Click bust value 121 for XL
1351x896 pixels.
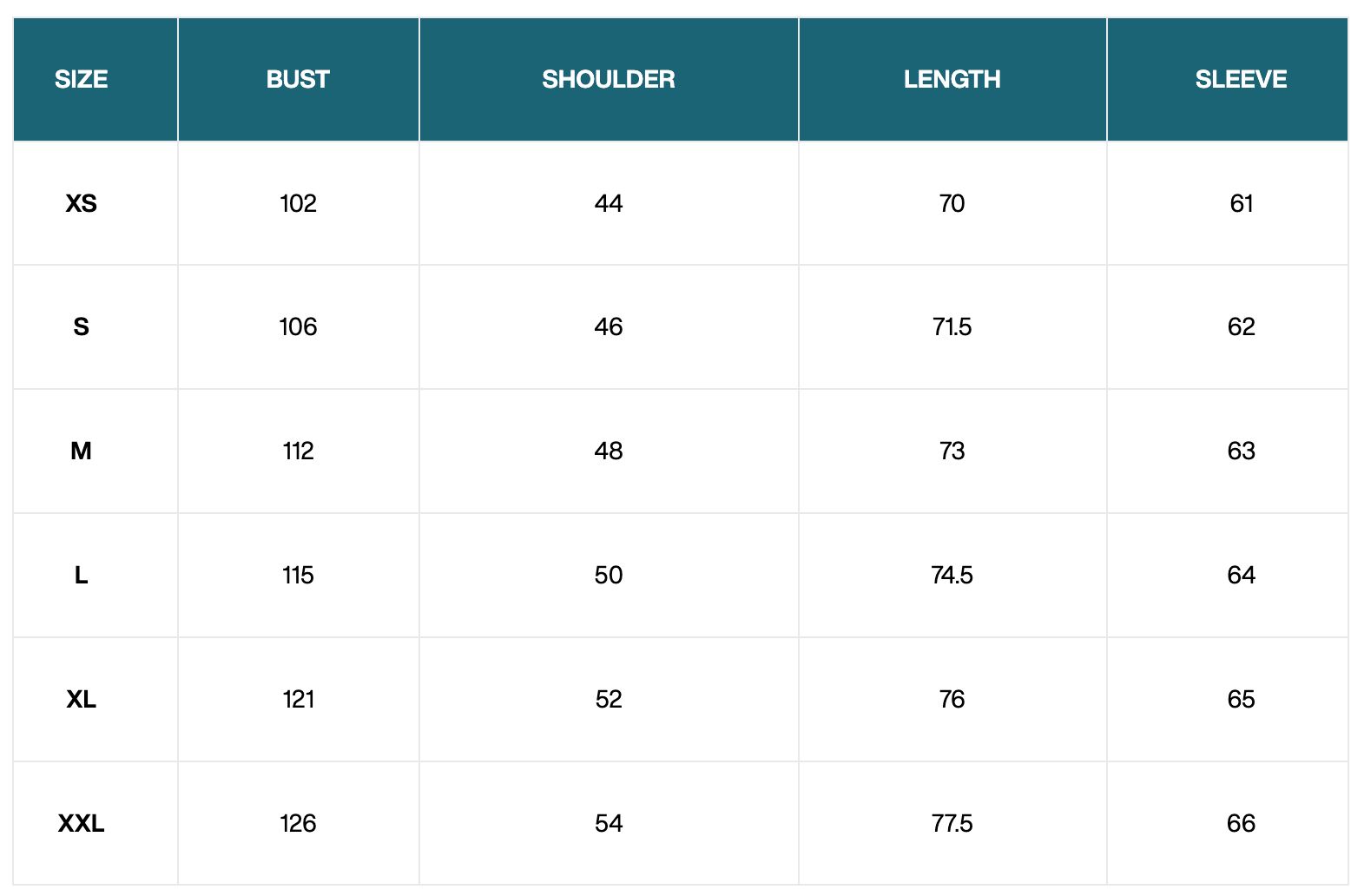click(x=298, y=699)
